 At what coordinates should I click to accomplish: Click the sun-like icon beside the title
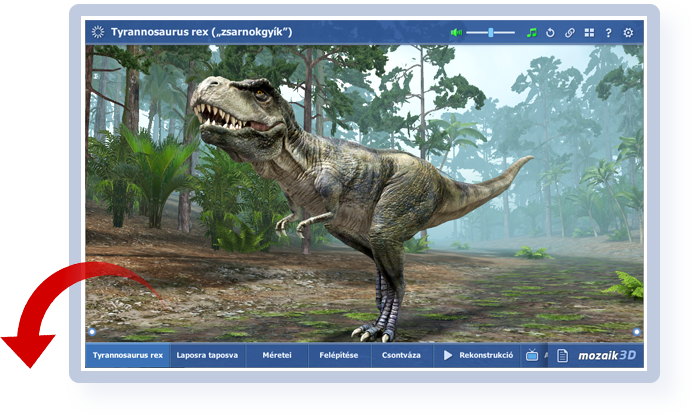pyautogui.click(x=97, y=32)
